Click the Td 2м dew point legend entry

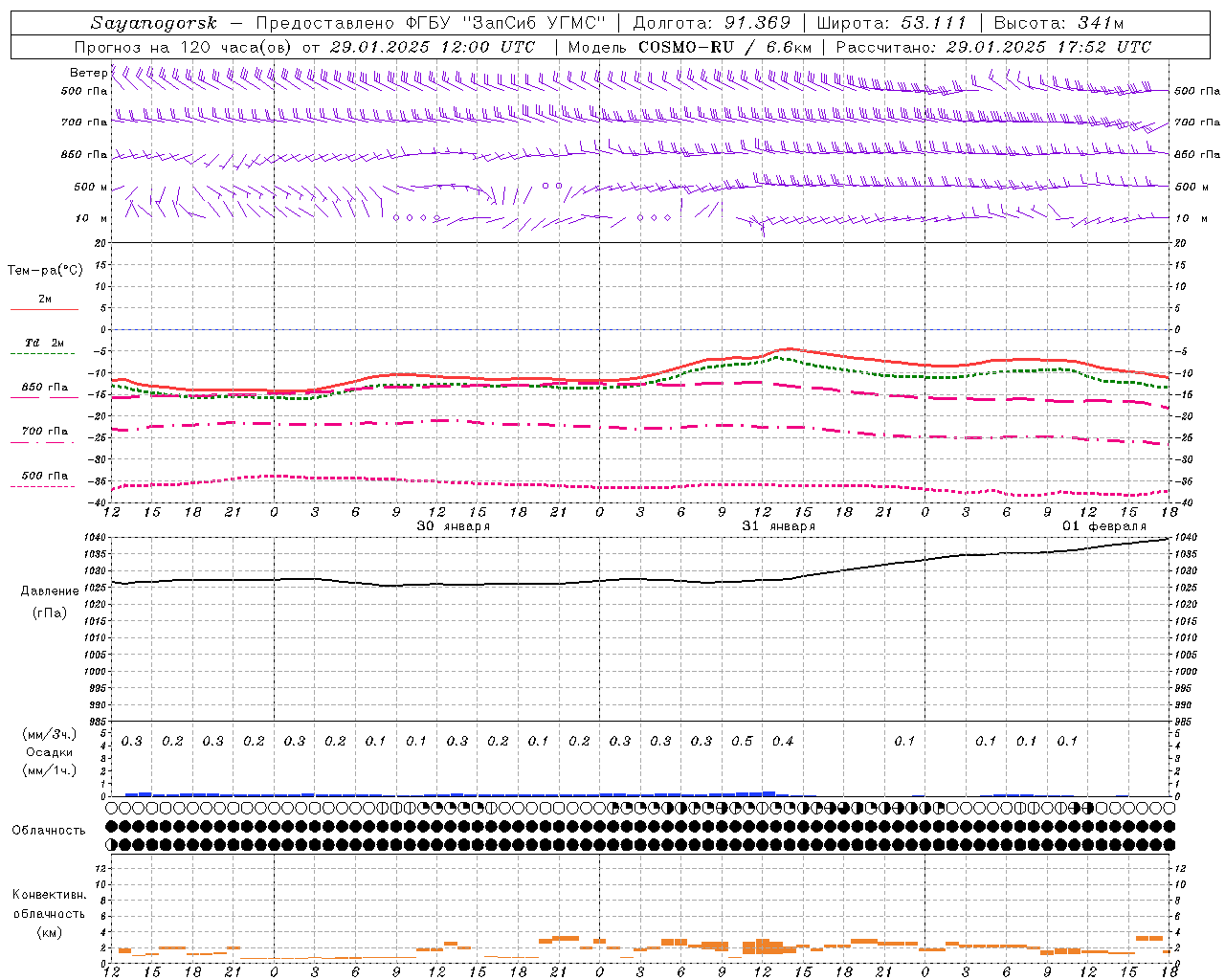point(44,343)
